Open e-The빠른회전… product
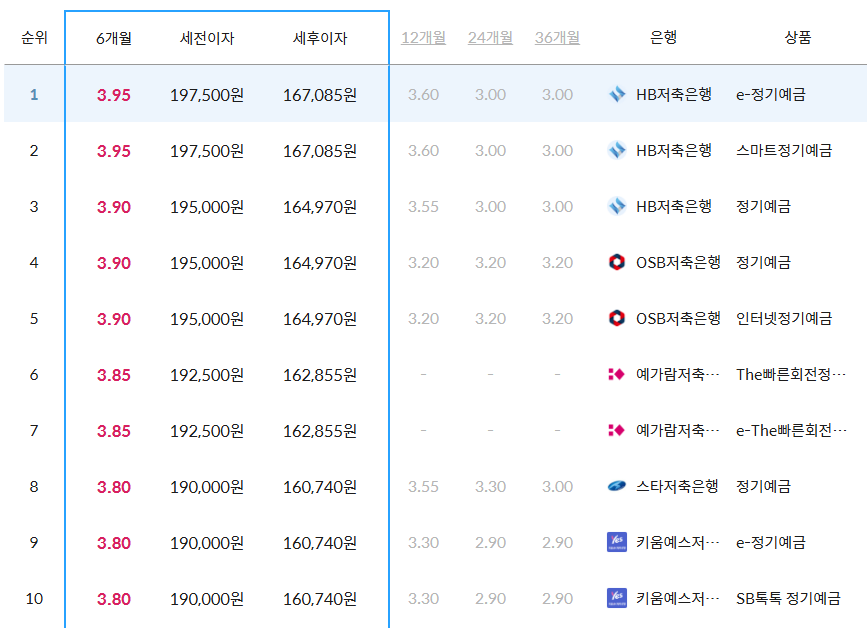This screenshot has height=628, width=867. coord(791,430)
